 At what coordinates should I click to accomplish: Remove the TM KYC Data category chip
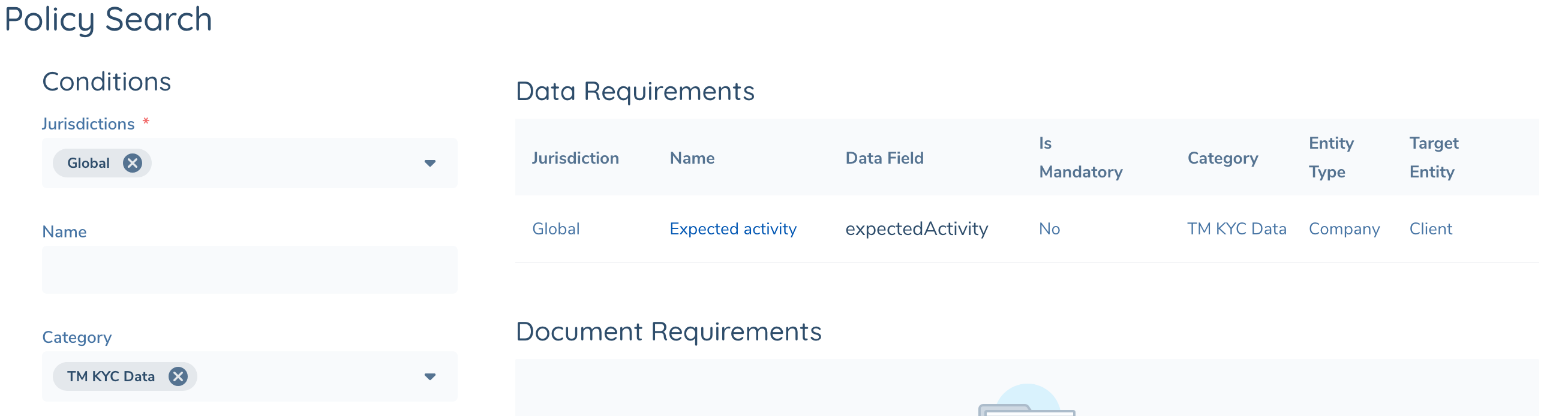pos(178,376)
